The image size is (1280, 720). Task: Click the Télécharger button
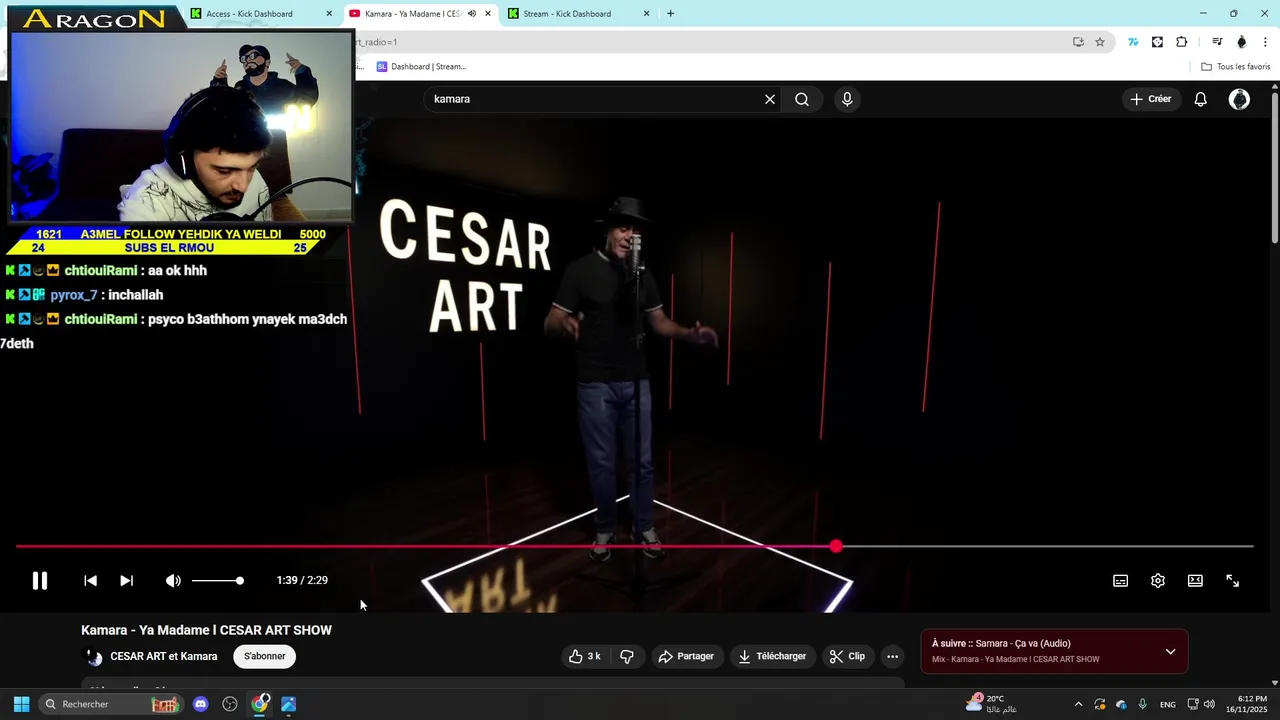coord(773,656)
